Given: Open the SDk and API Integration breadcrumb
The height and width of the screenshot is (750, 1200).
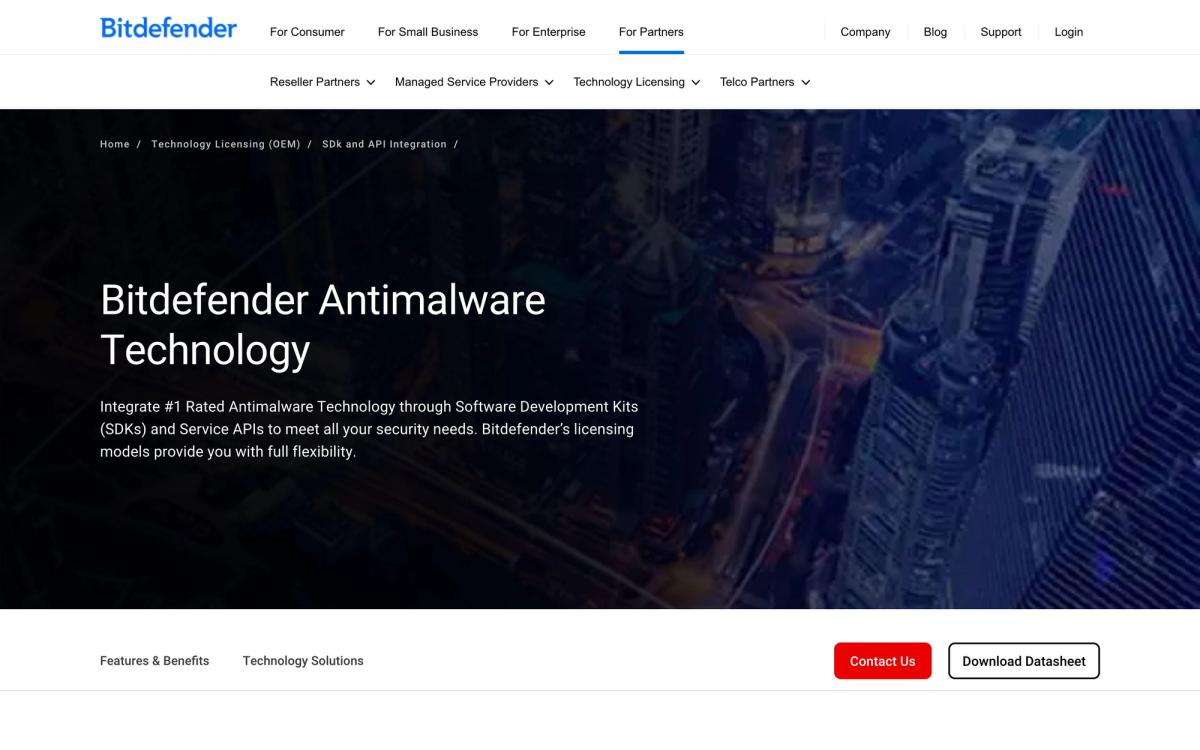Looking at the screenshot, I should [384, 144].
